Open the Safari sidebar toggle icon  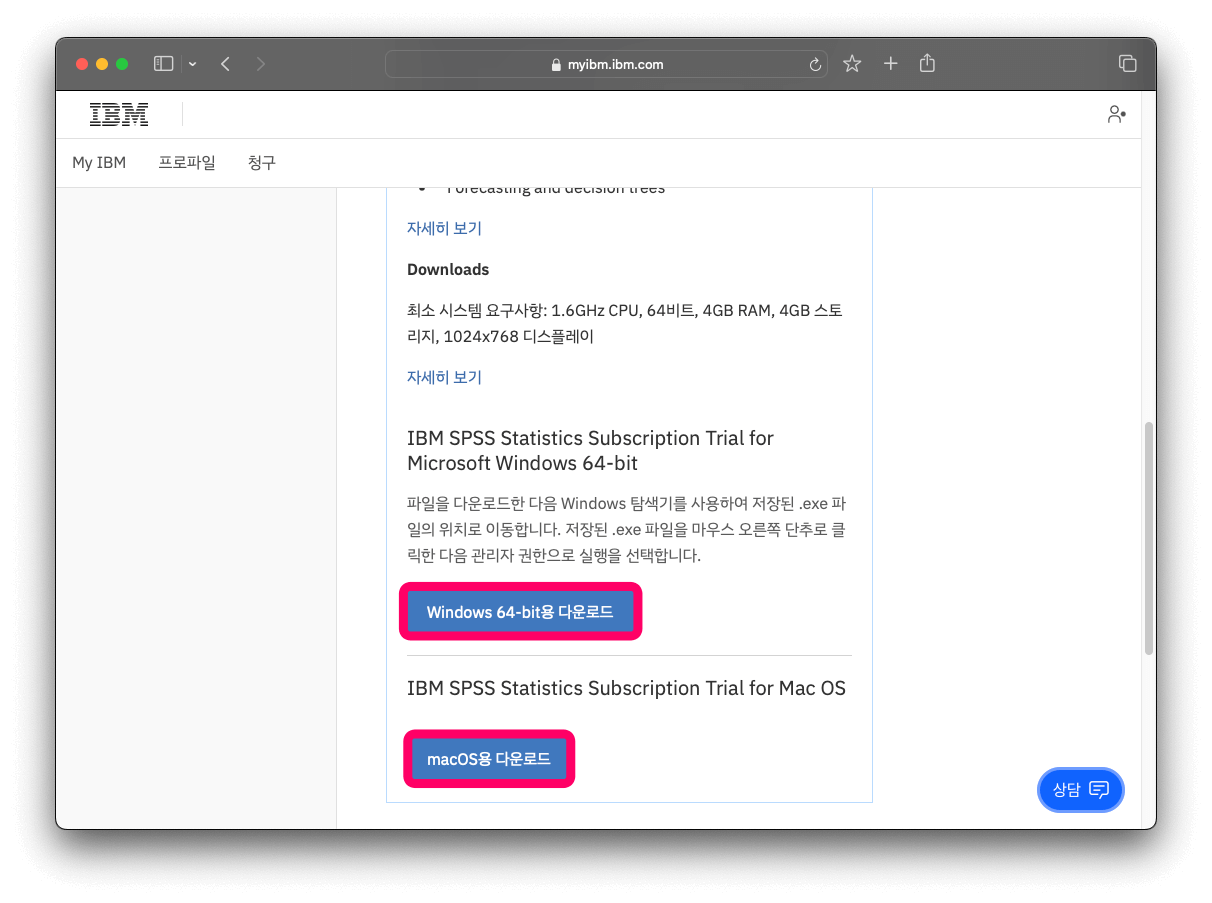(163, 64)
